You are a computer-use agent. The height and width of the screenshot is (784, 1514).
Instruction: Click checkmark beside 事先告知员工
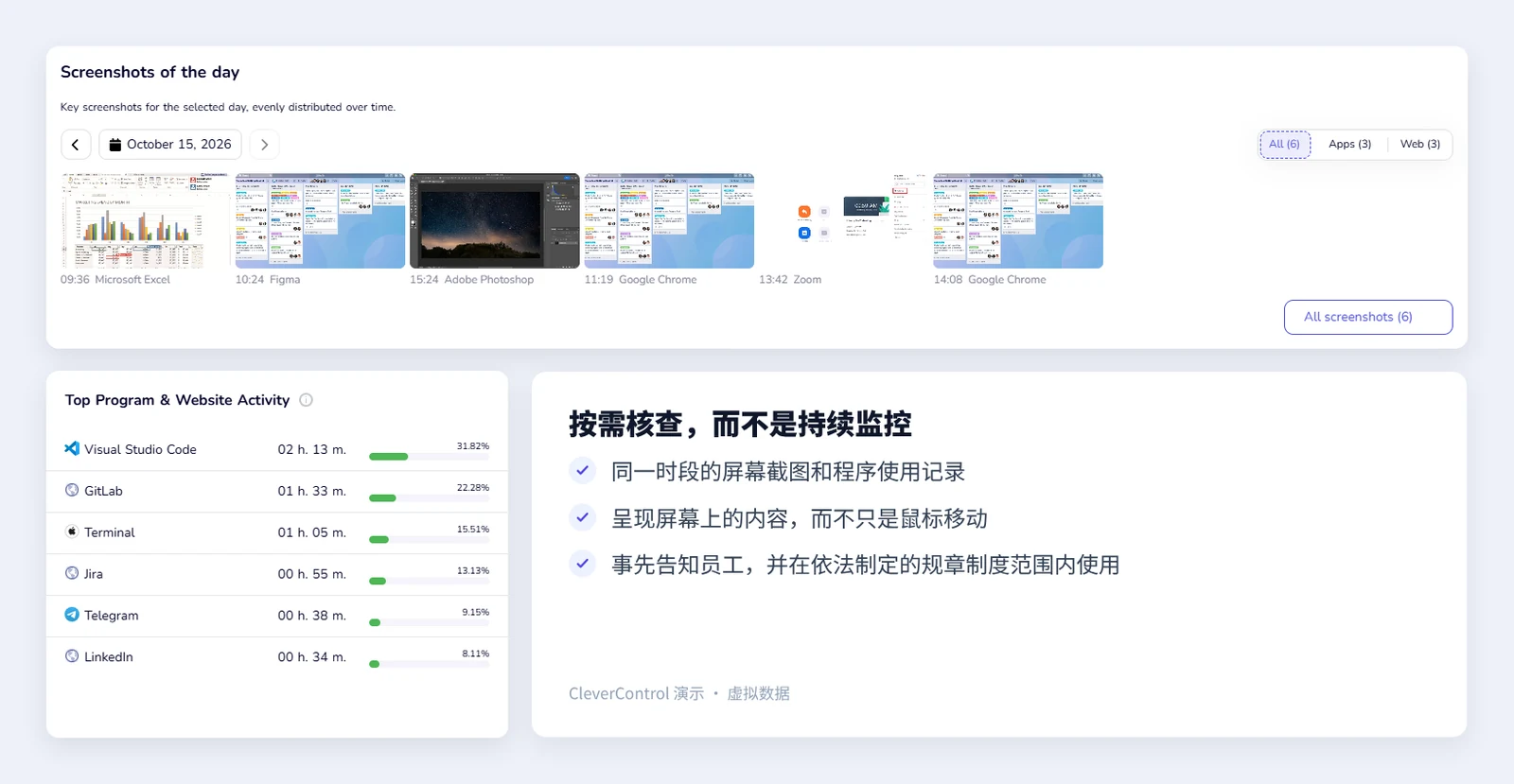pos(583,564)
